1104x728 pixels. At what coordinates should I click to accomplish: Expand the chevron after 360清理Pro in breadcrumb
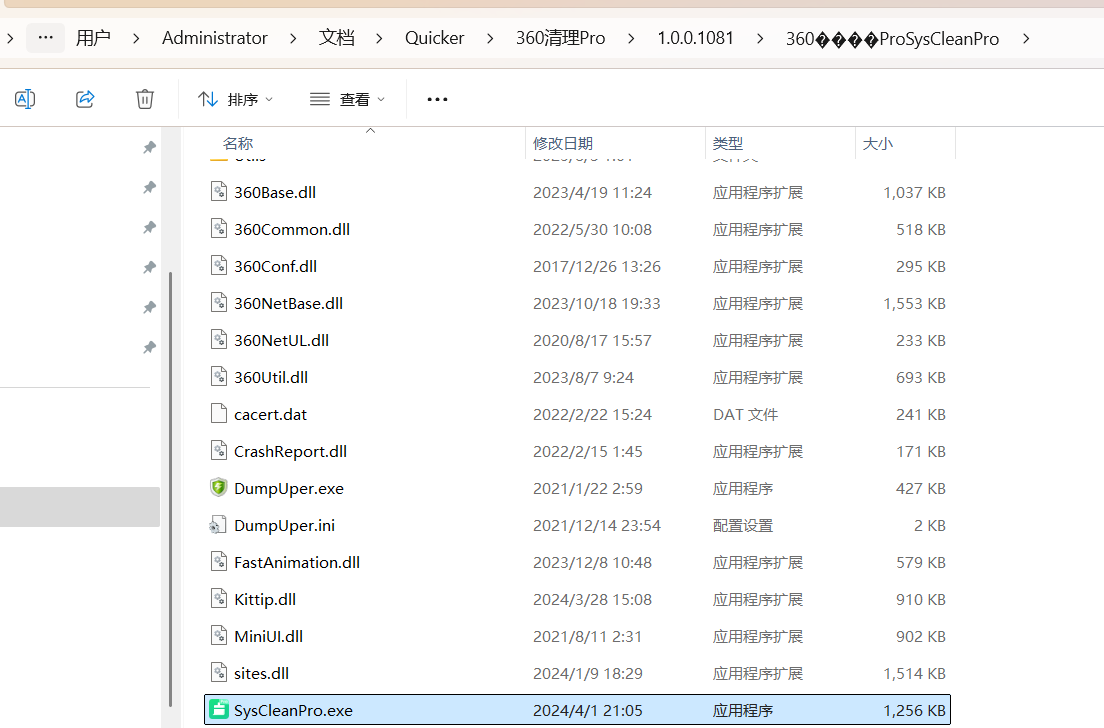631,38
